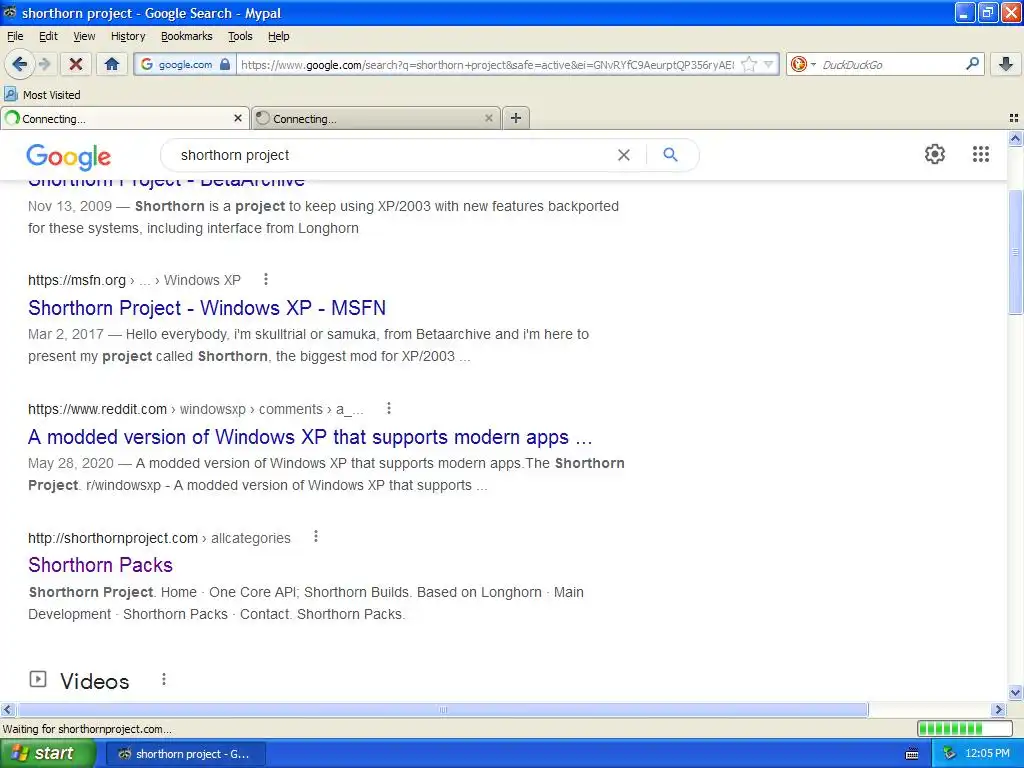This screenshot has width=1024, height=768.
Task: Click the 12:05 PM taskbar clock
Action: [987, 754]
